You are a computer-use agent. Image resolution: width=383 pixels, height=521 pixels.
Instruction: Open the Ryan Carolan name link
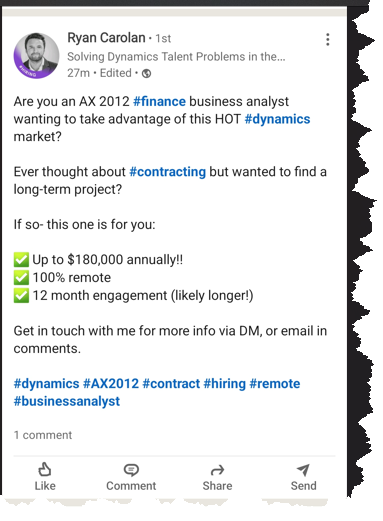106,38
